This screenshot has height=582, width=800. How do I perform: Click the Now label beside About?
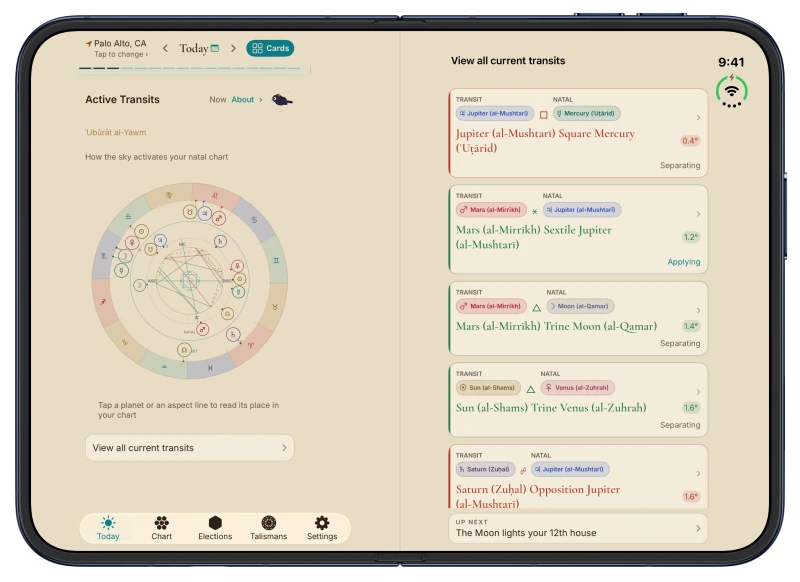pyautogui.click(x=217, y=99)
